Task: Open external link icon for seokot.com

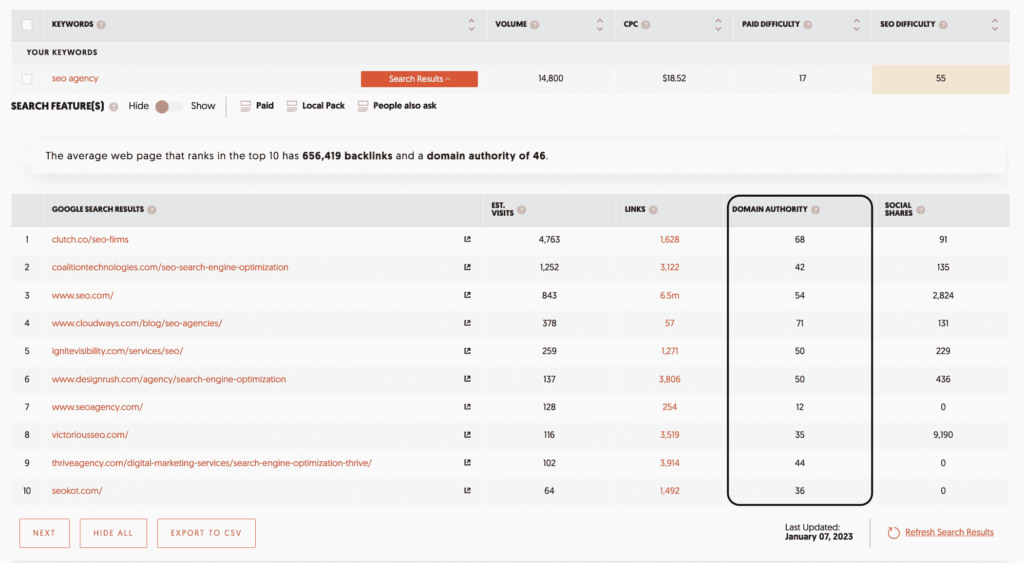Action: click(467, 491)
